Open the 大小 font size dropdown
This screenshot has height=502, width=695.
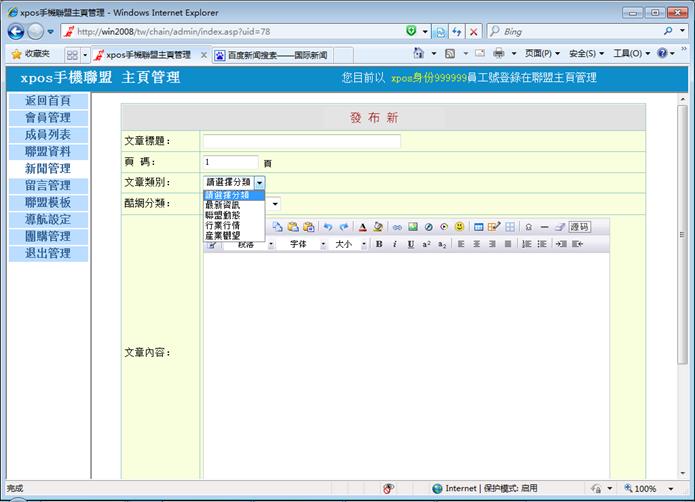[x=348, y=244]
